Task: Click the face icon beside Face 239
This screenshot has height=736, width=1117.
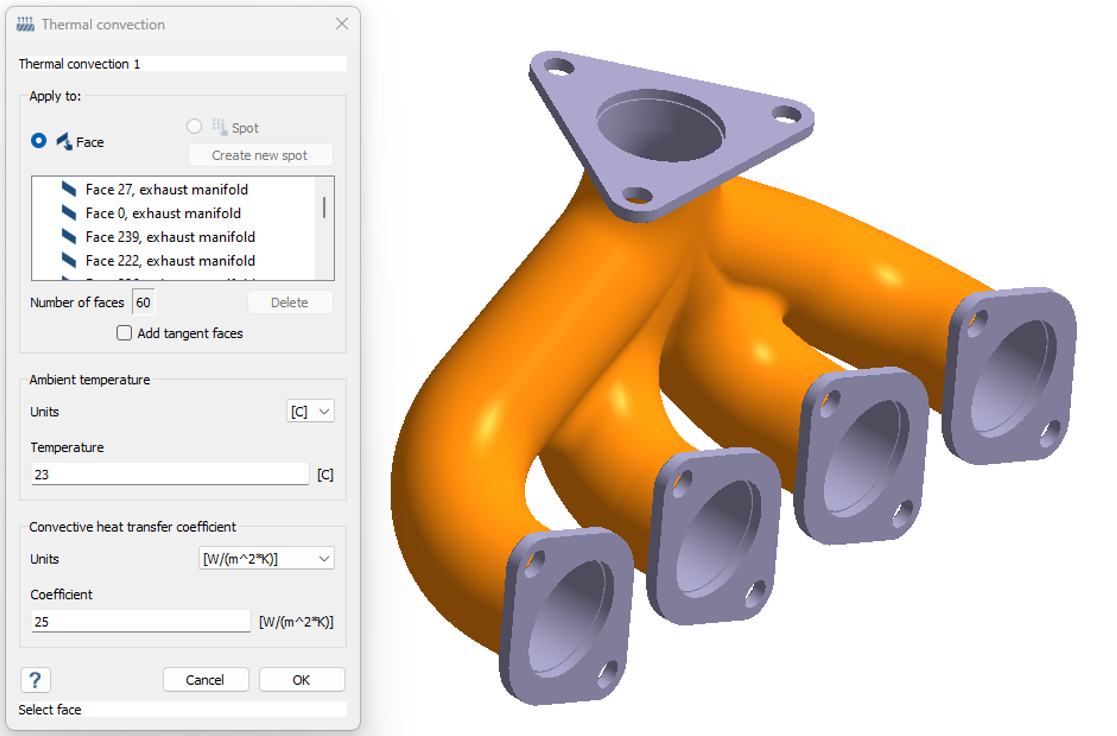Action: (69, 237)
